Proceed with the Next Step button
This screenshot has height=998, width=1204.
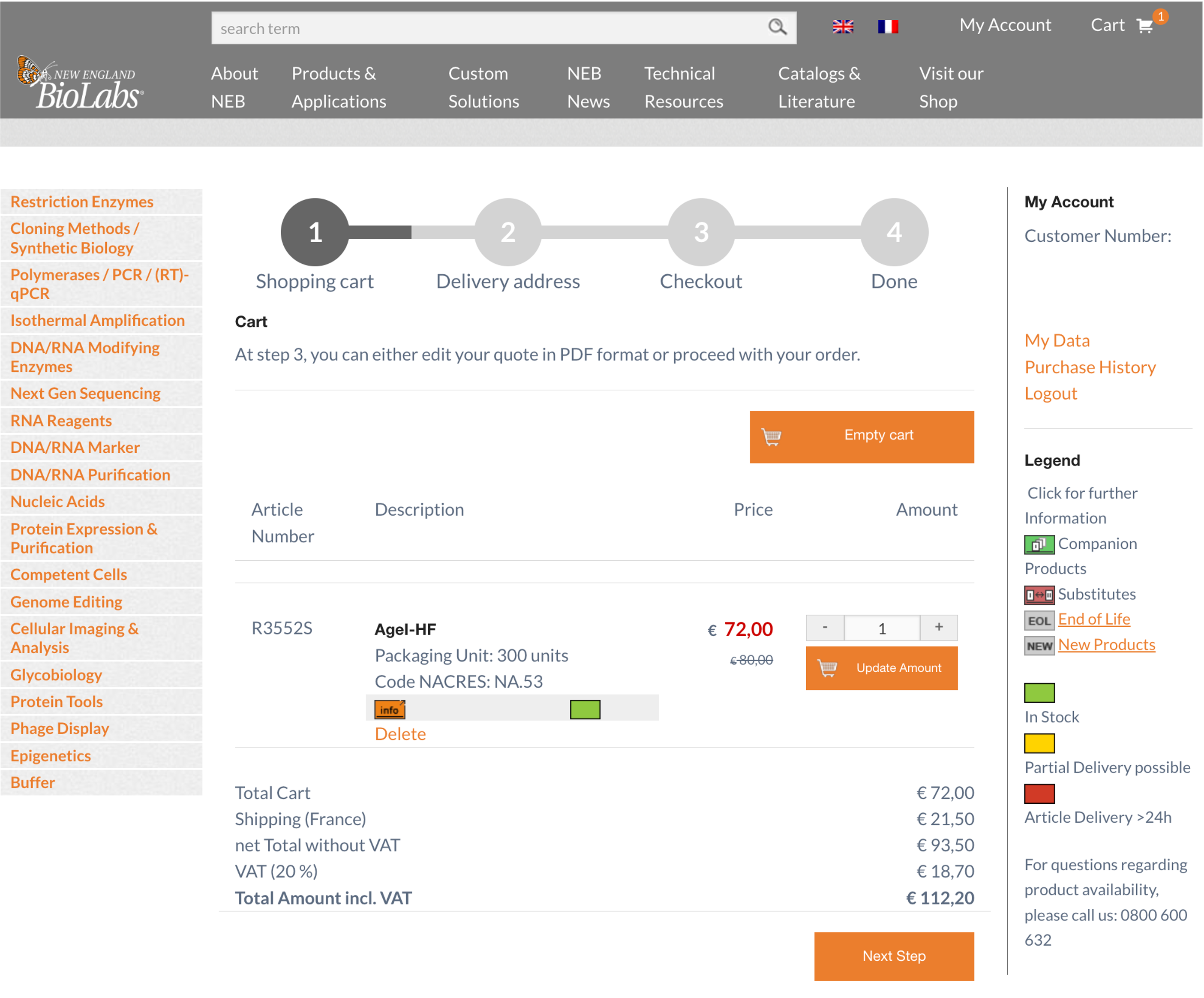coord(894,956)
